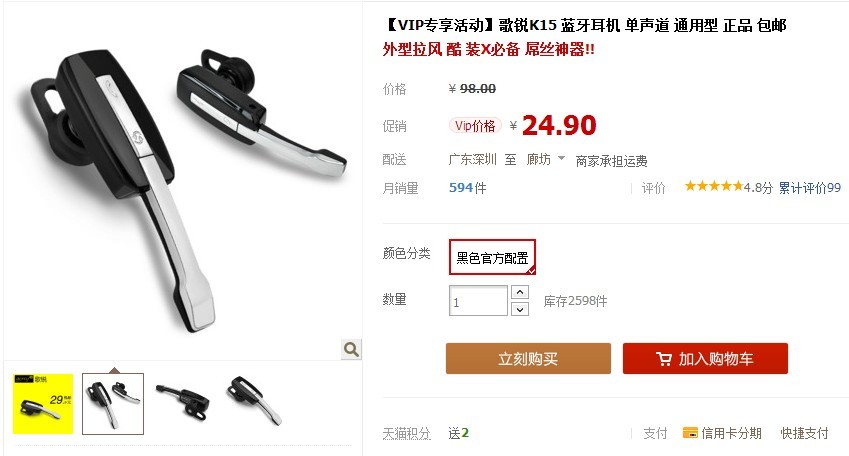Screen dimensions: 849x456
Task: Click the 快捷支付 payment option
Action: coord(804,433)
